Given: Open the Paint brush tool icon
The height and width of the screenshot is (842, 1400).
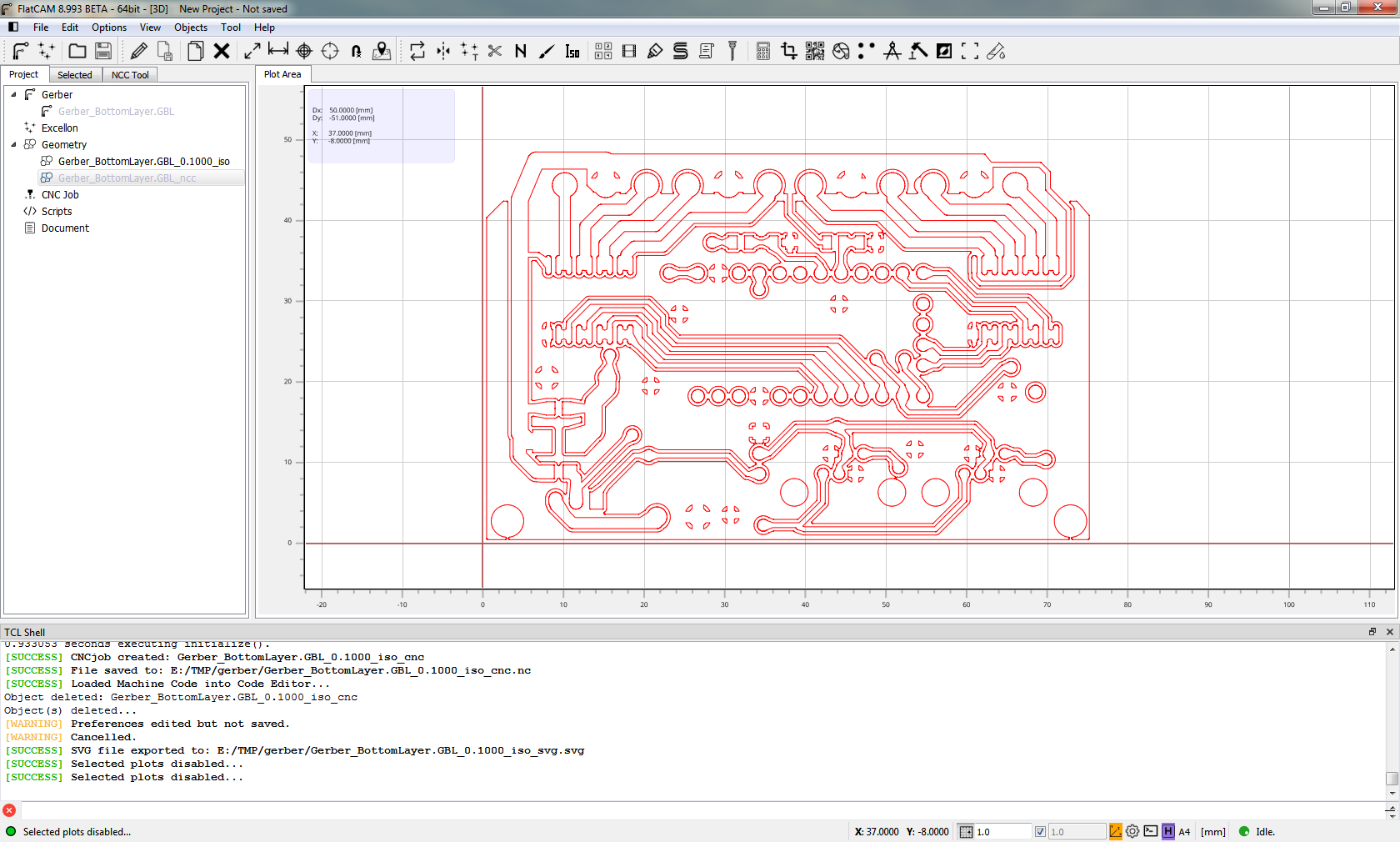Looking at the screenshot, I should click(547, 51).
